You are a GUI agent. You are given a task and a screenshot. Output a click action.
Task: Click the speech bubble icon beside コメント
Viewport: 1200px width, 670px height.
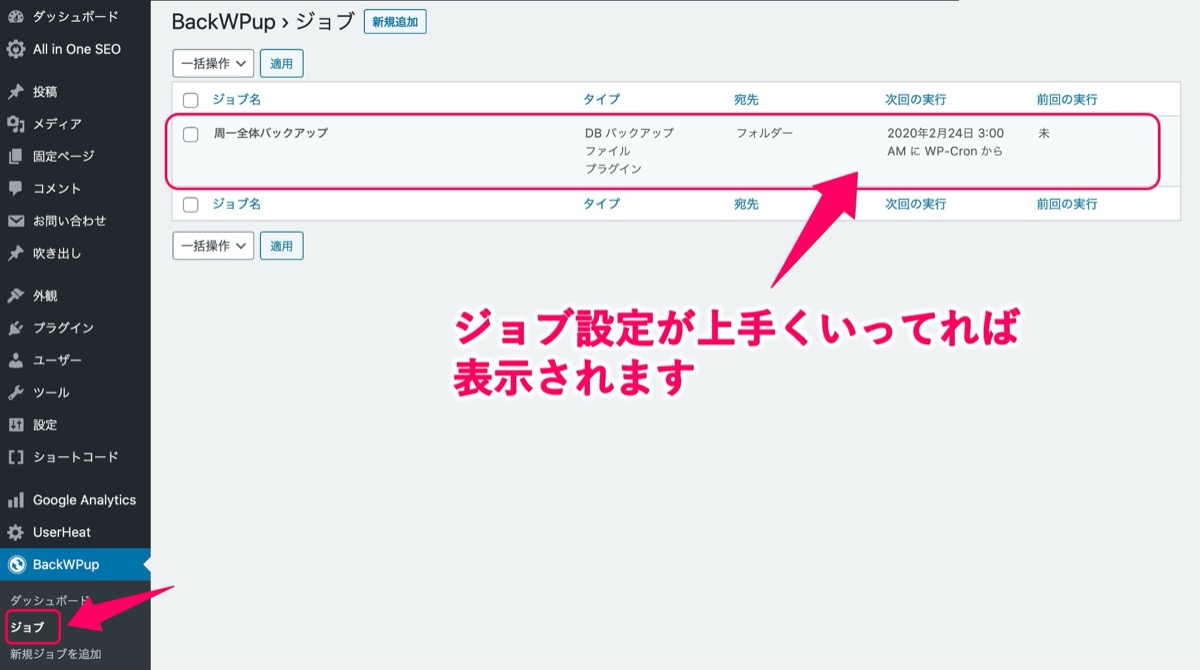[x=16, y=188]
